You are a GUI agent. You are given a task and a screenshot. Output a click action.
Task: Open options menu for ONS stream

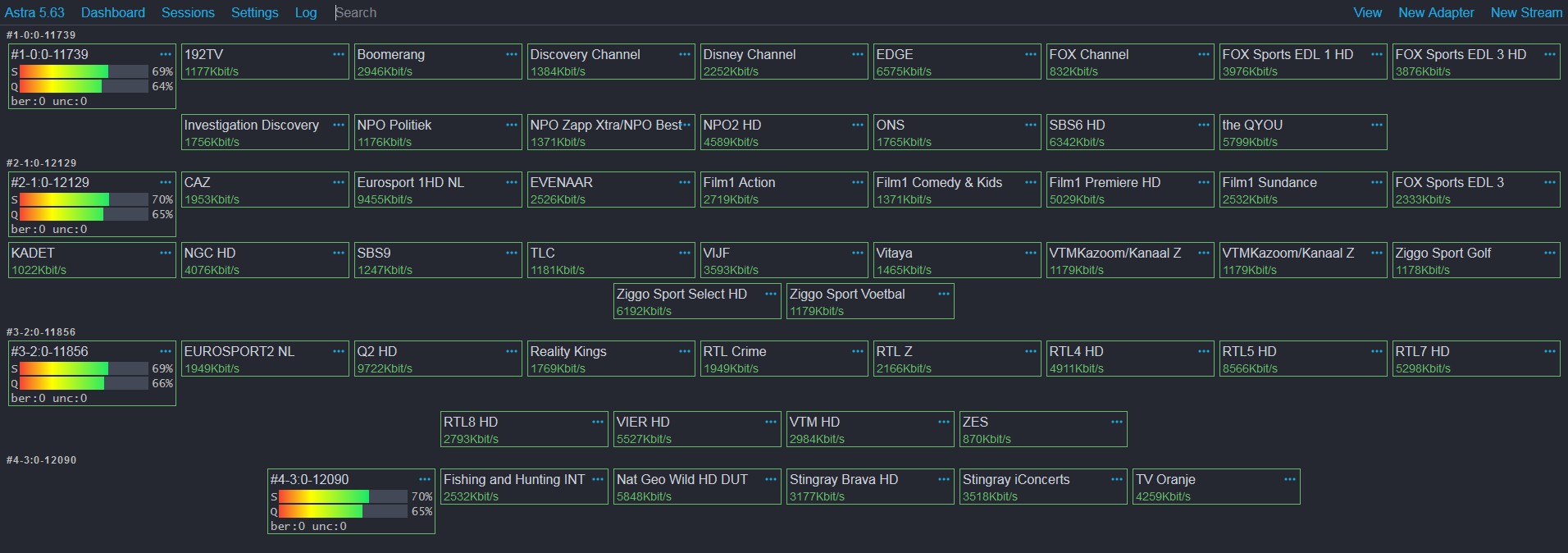click(x=1031, y=125)
